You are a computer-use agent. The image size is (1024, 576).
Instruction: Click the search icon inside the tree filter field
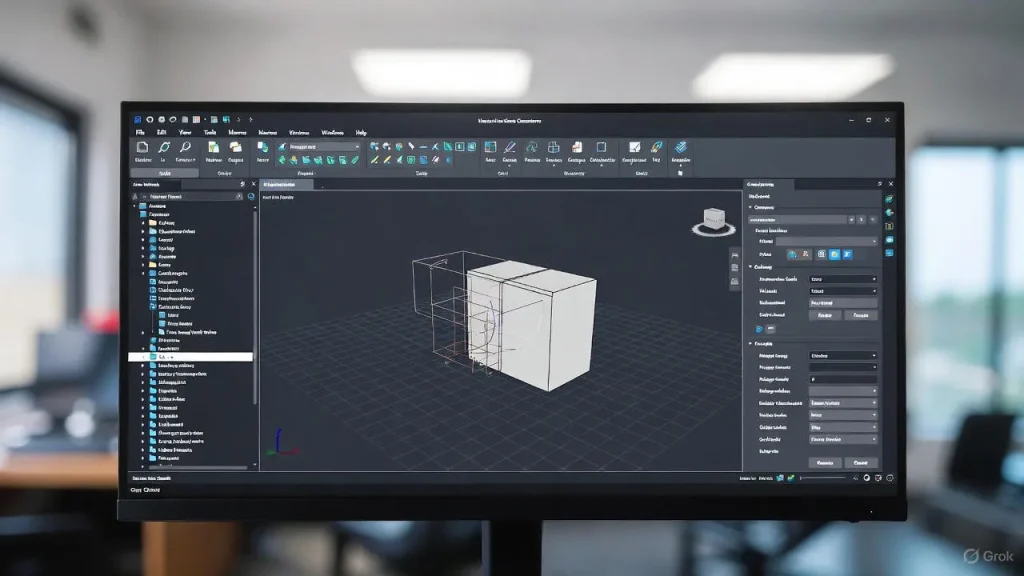pos(239,197)
